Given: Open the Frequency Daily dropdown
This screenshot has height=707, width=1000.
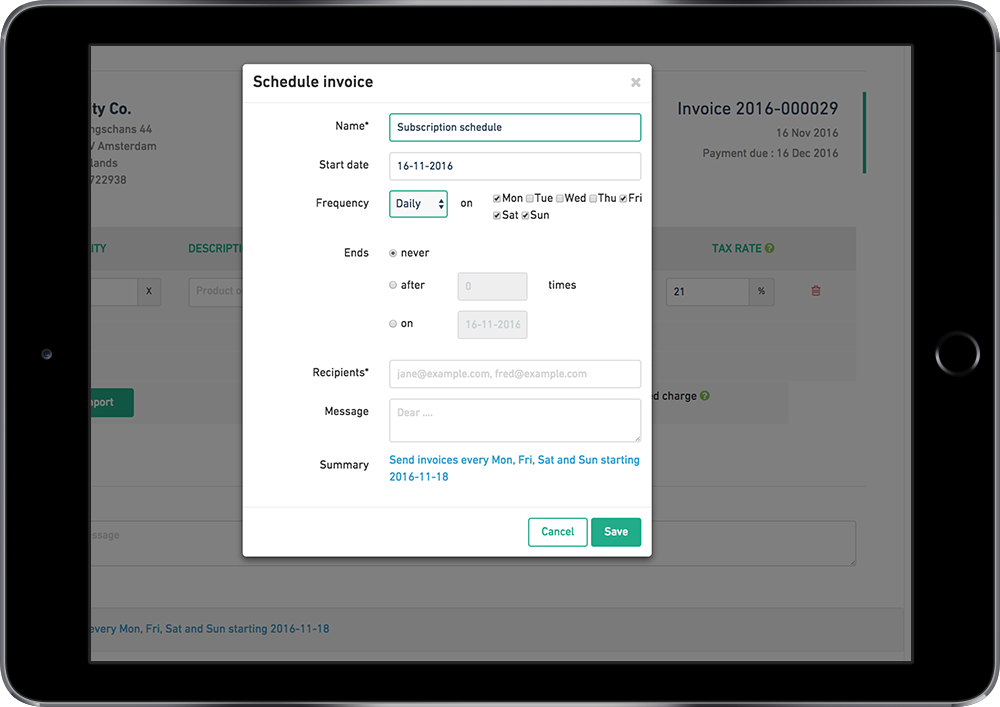Looking at the screenshot, I should tap(418, 204).
